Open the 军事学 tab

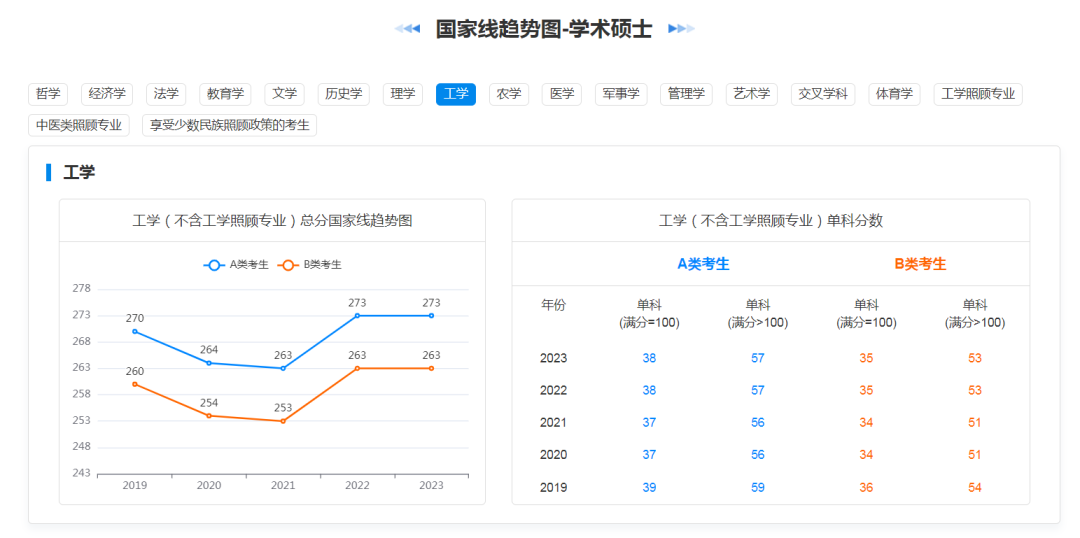[x=621, y=94]
